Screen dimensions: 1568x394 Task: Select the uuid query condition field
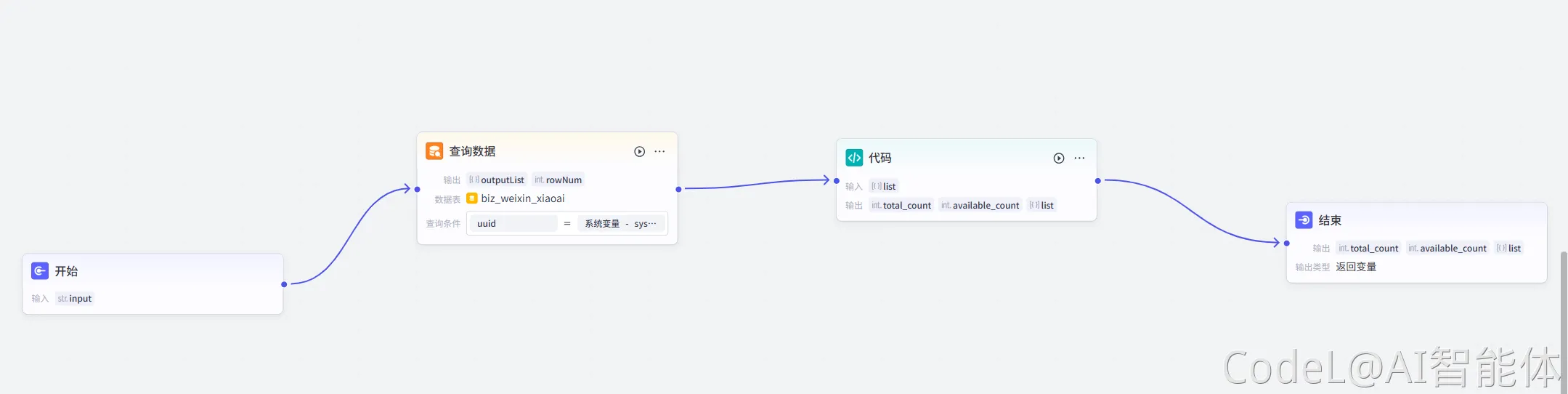(x=512, y=224)
